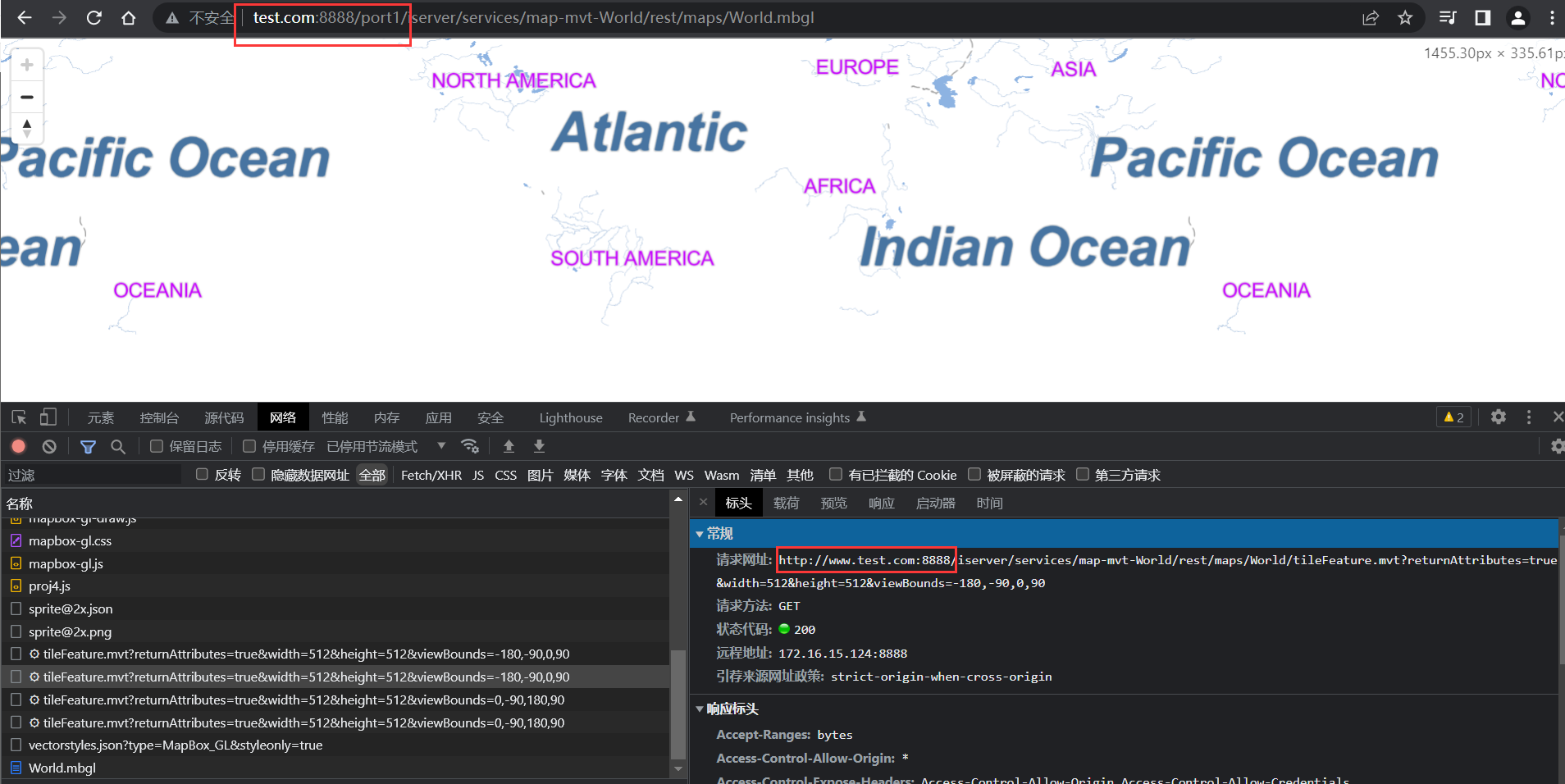
Task: Zoom in on the map
Action: click(27, 65)
